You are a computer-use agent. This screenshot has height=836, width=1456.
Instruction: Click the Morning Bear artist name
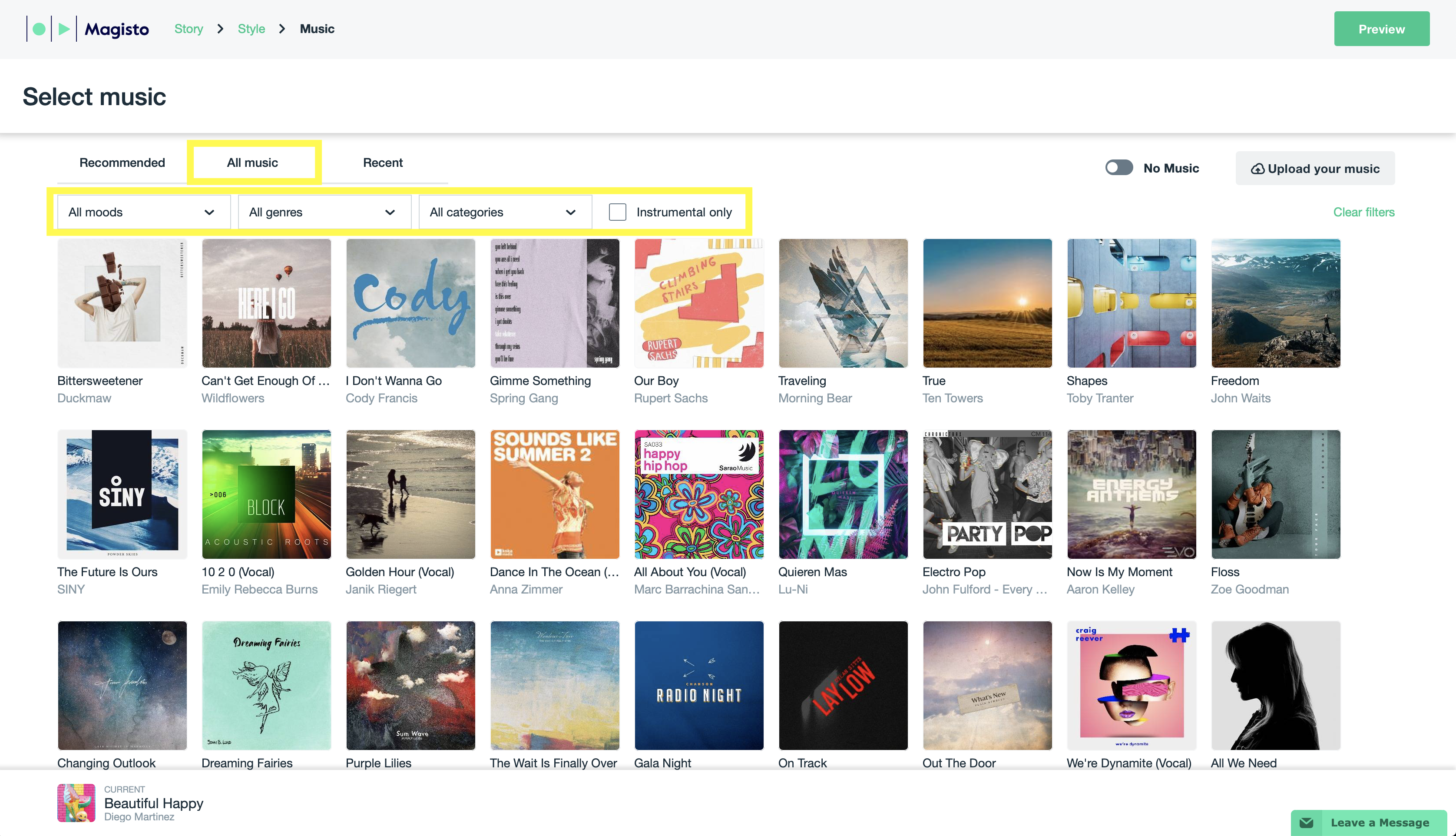[815, 398]
